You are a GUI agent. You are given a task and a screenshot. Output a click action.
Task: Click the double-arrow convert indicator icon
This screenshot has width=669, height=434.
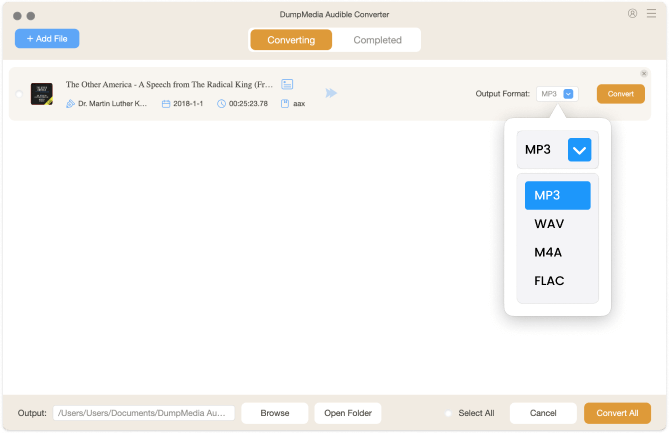(331, 93)
